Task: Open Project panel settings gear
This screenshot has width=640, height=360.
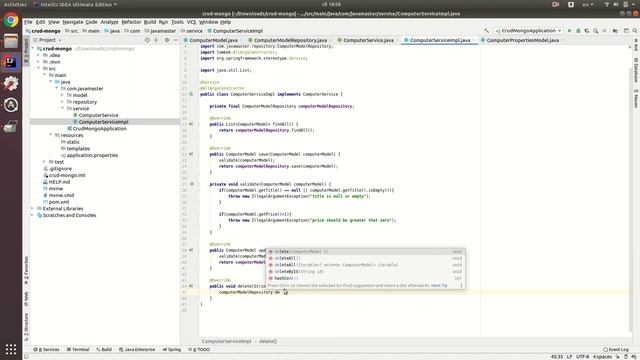Action: [167, 40]
